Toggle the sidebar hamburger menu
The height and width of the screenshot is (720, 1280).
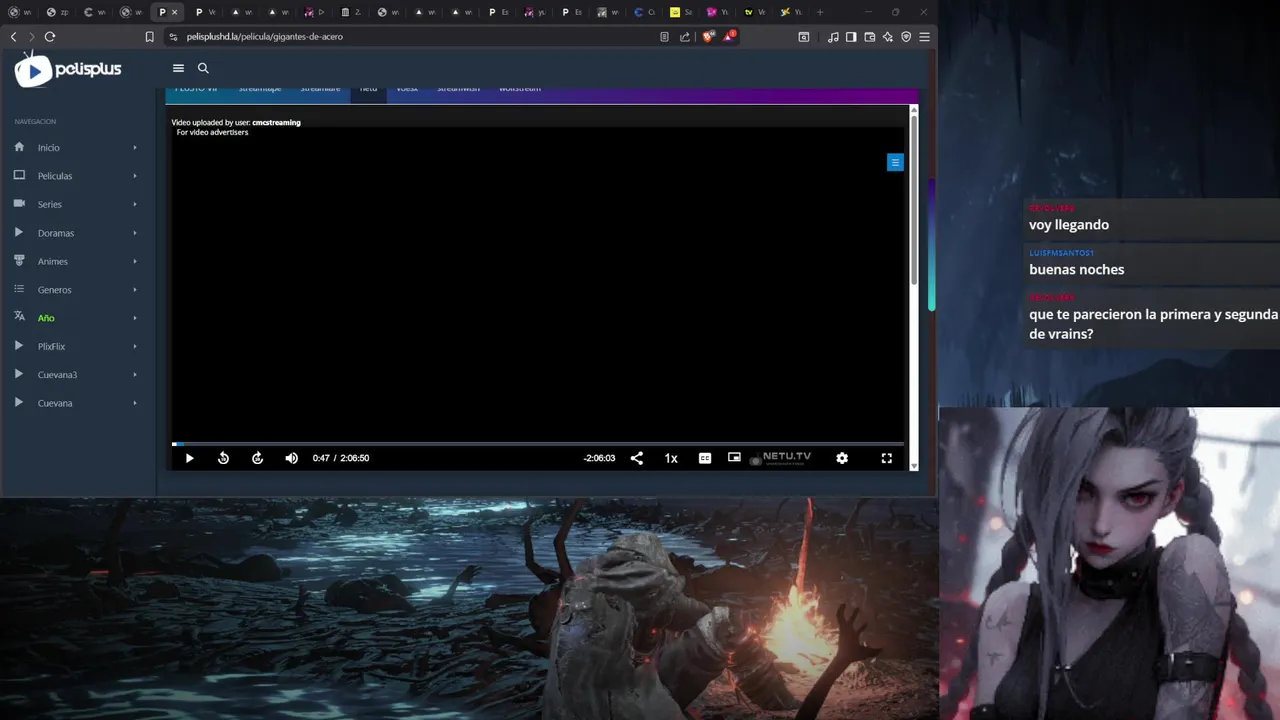pyautogui.click(x=178, y=68)
